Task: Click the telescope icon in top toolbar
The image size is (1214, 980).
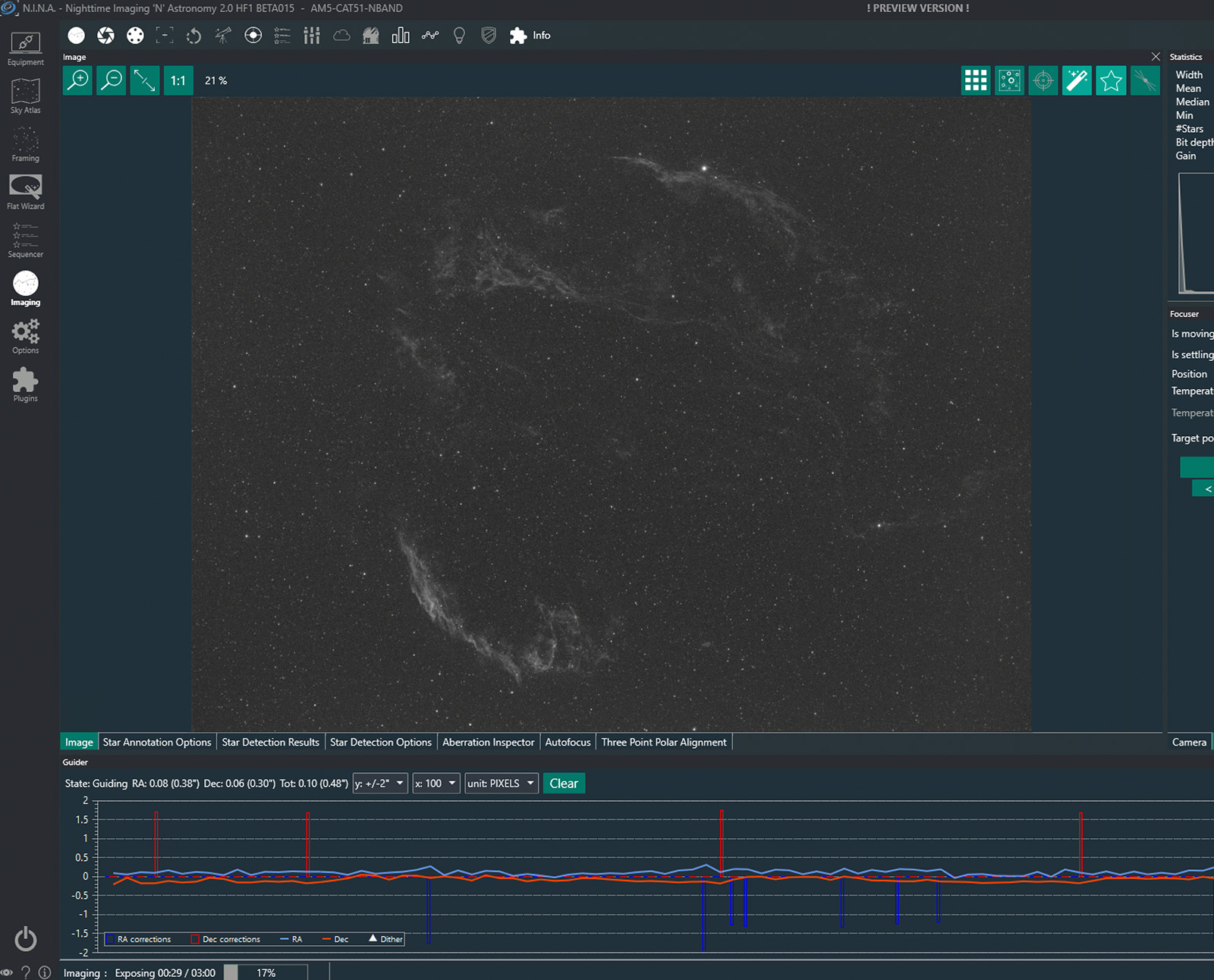Action: tap(223, 36)
